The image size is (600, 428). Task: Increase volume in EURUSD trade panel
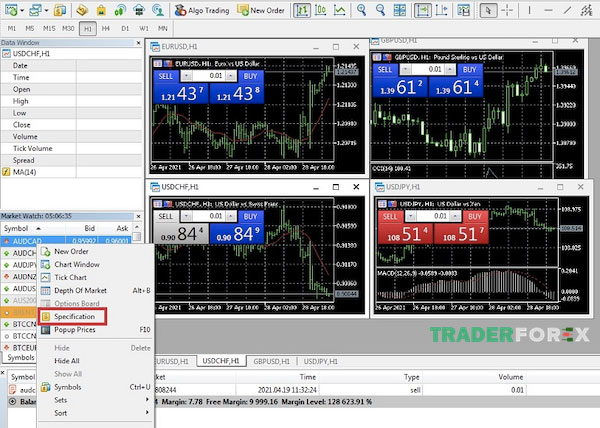pyautogui.click(x=230, y=76)
